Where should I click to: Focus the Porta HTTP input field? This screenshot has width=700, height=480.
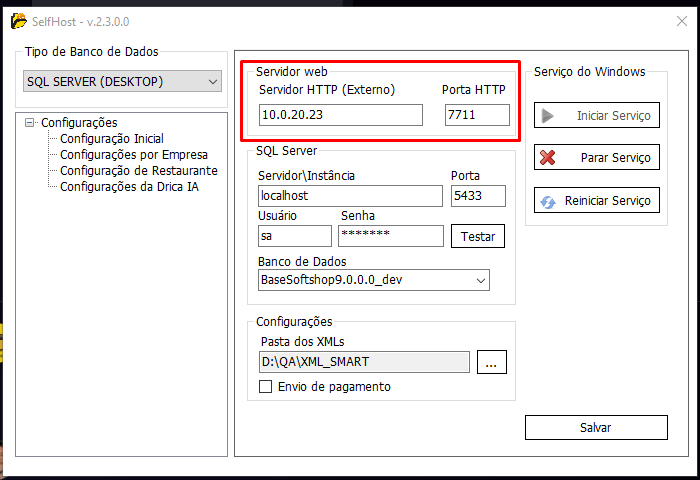476,116
